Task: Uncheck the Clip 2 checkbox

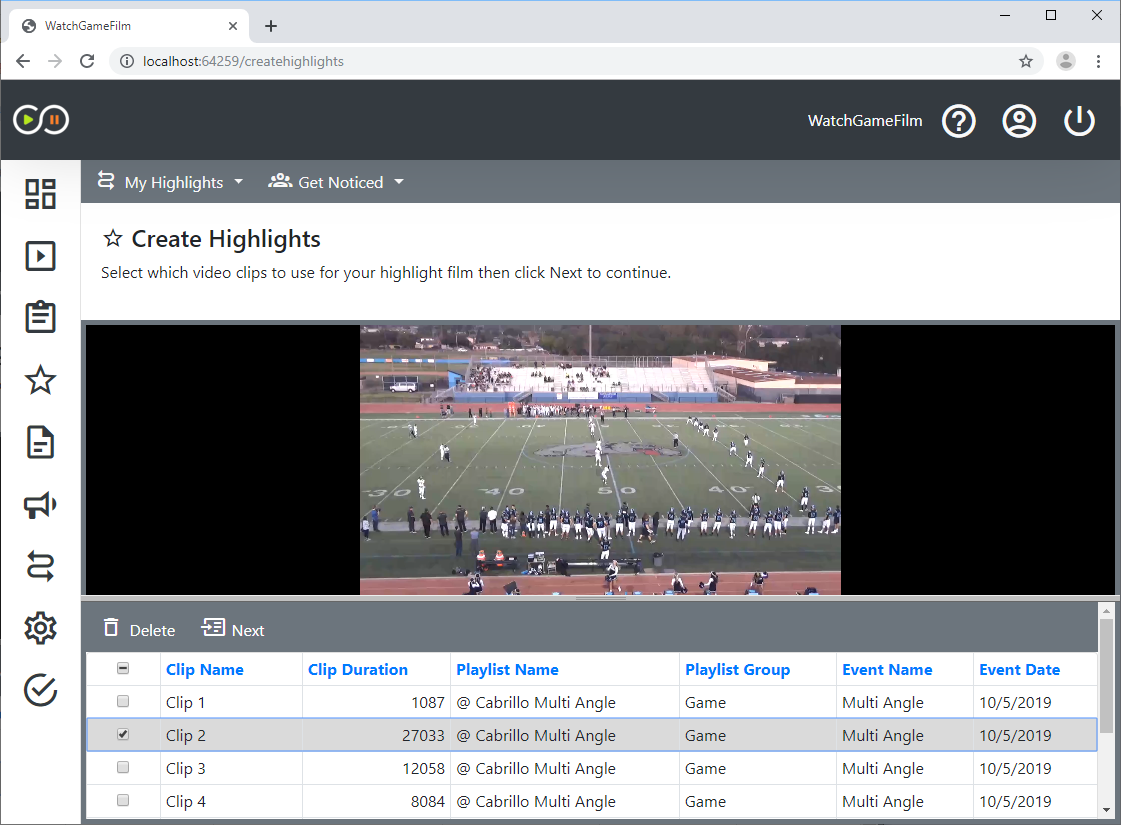Action: coord(122,734)
